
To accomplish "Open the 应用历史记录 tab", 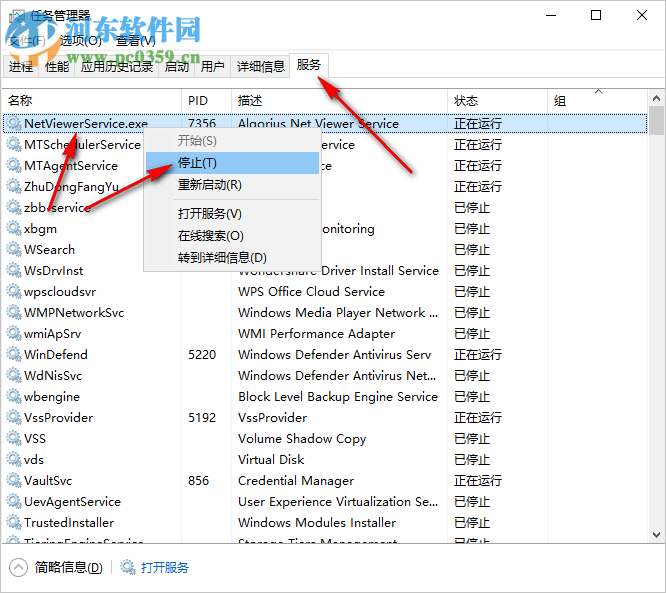I will coord(117,67).
